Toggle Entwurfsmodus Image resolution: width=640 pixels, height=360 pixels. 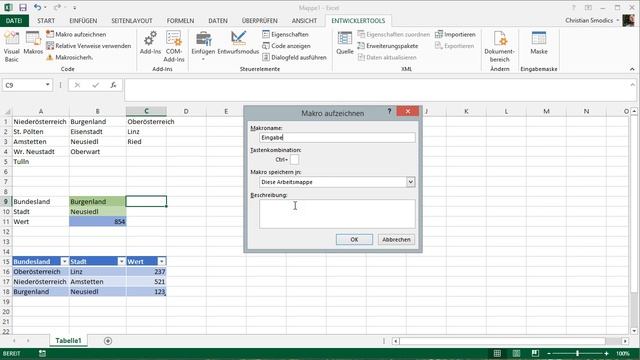tap(238, 43)
